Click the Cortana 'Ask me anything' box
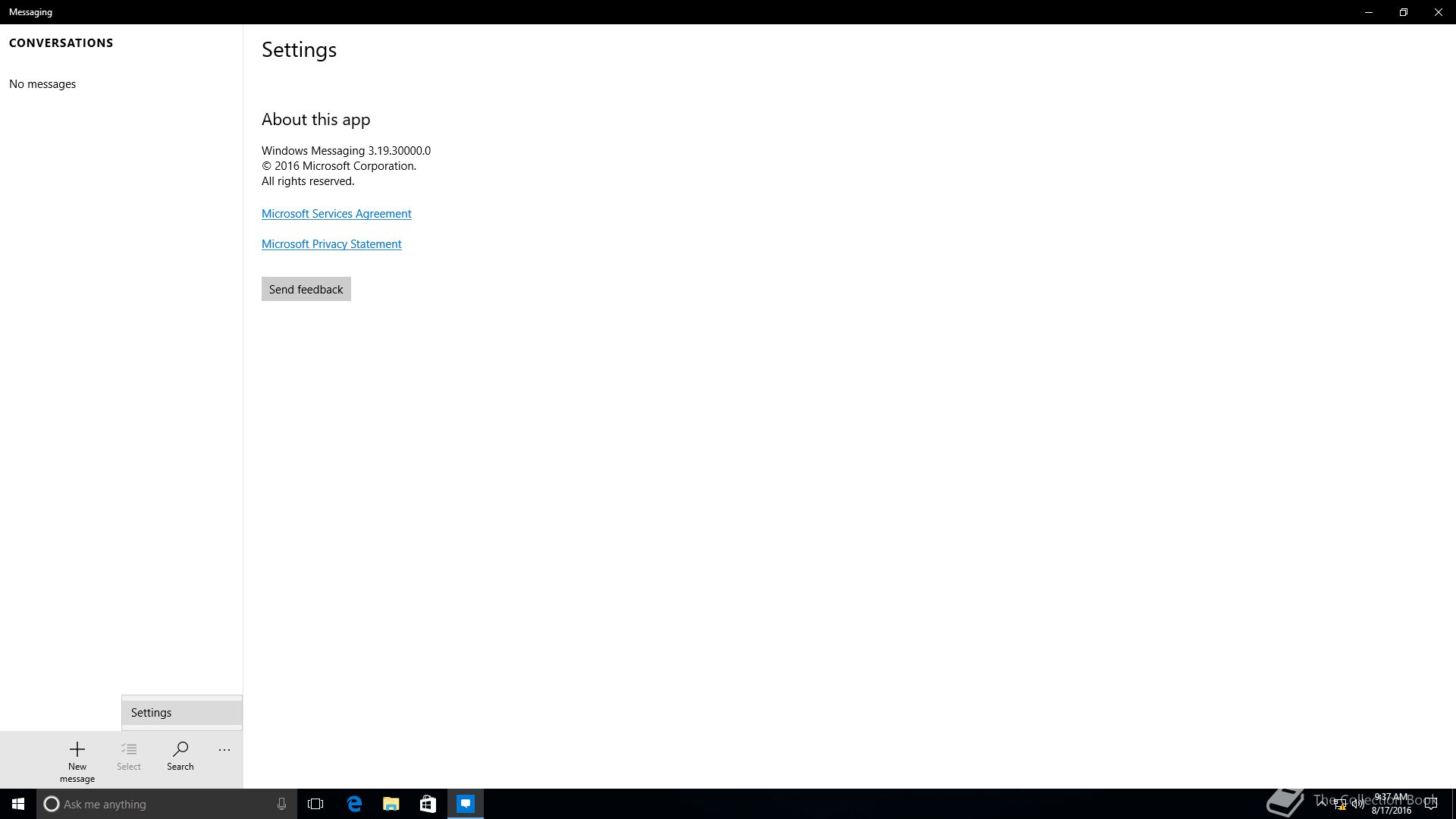This screenshot has width=1456, height=819. click(167, 804)
